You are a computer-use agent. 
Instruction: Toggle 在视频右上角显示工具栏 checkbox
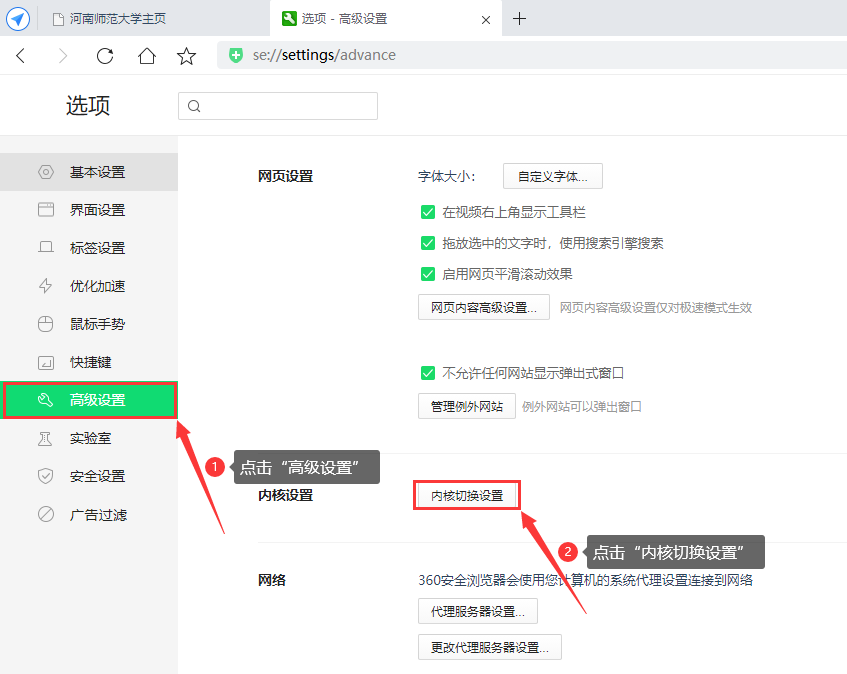tap(428, 212)
